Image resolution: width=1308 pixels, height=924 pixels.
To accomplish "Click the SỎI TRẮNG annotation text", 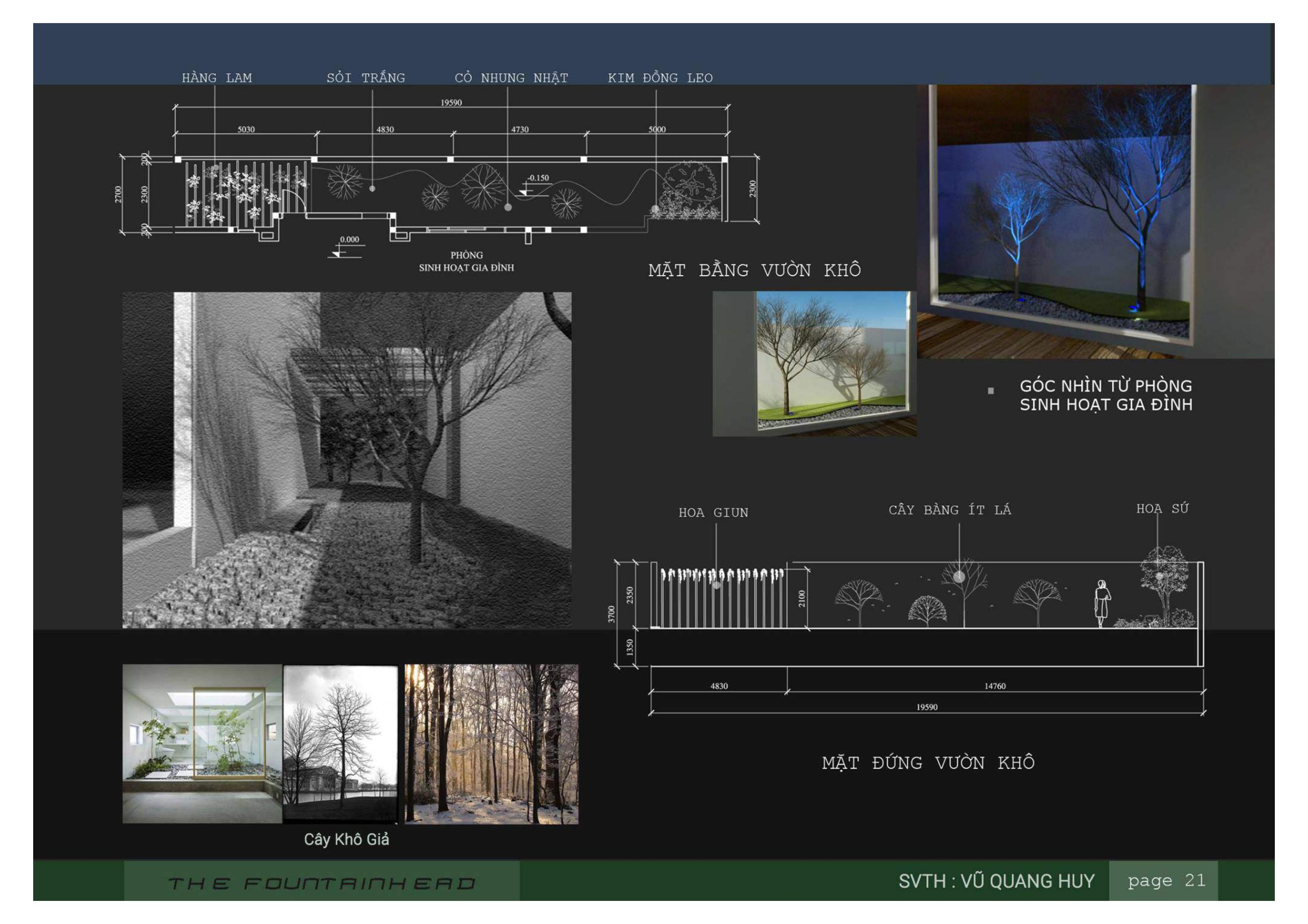I will [366, 78].
